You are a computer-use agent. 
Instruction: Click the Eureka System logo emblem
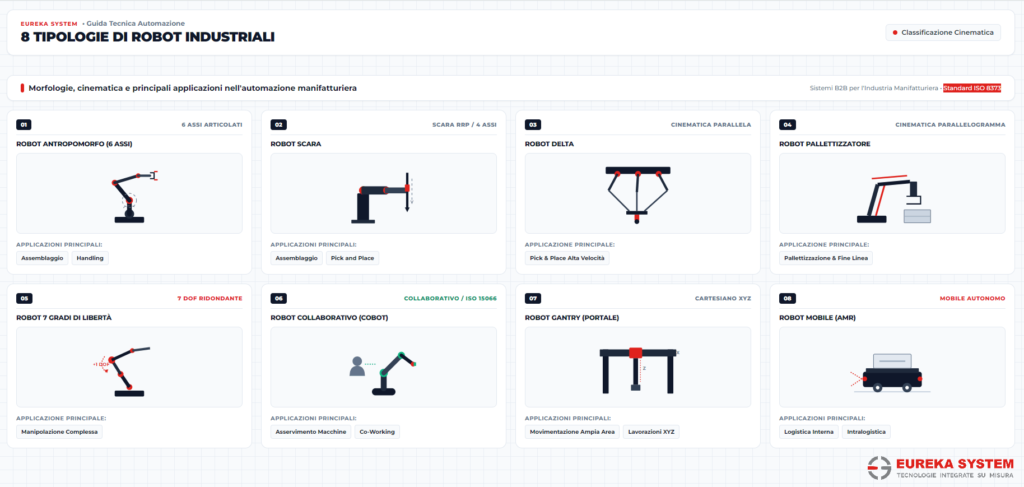click(880, 467)
